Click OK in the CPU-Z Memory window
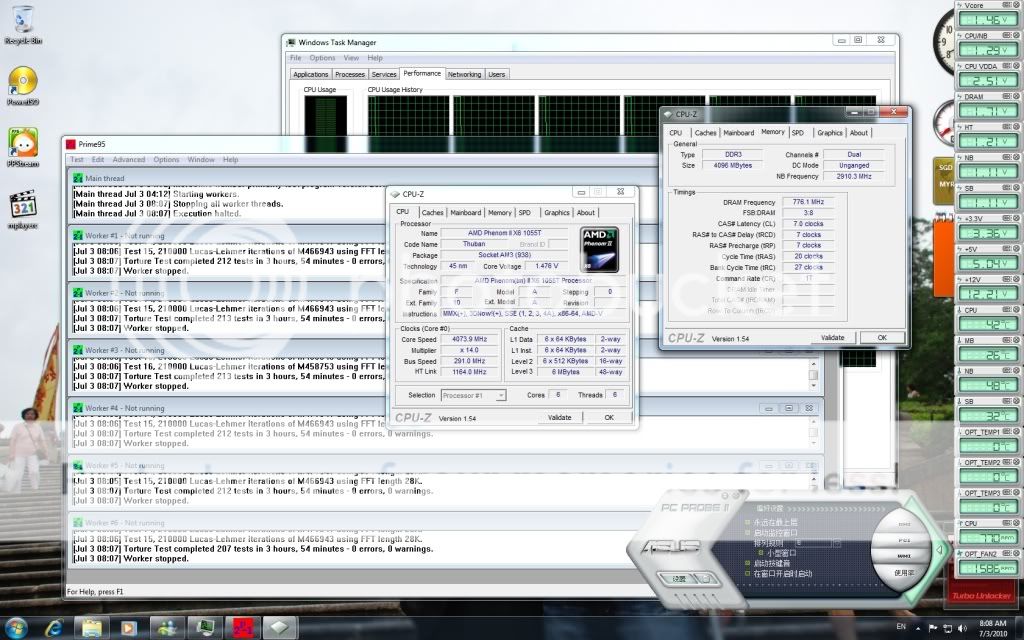This screenshot has height=640, width=1024. click(881, 337)
